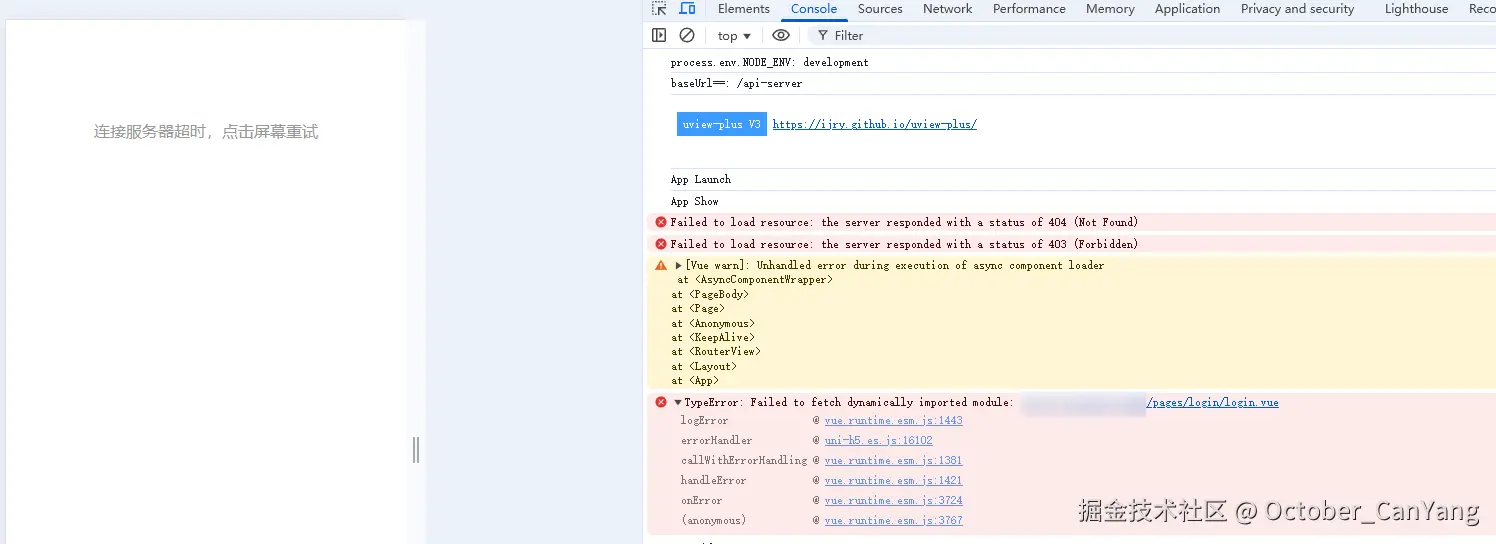Open vue.runtime.esm.js:1443 source link
Screen dimensions: 1496x544
coord(894,421)
